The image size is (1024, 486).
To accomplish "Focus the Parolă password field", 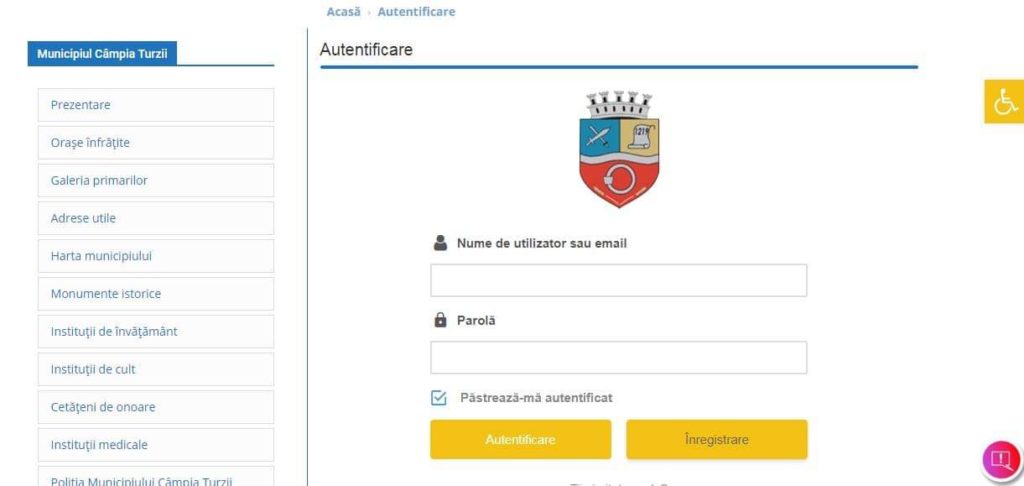I will (618, 358).
